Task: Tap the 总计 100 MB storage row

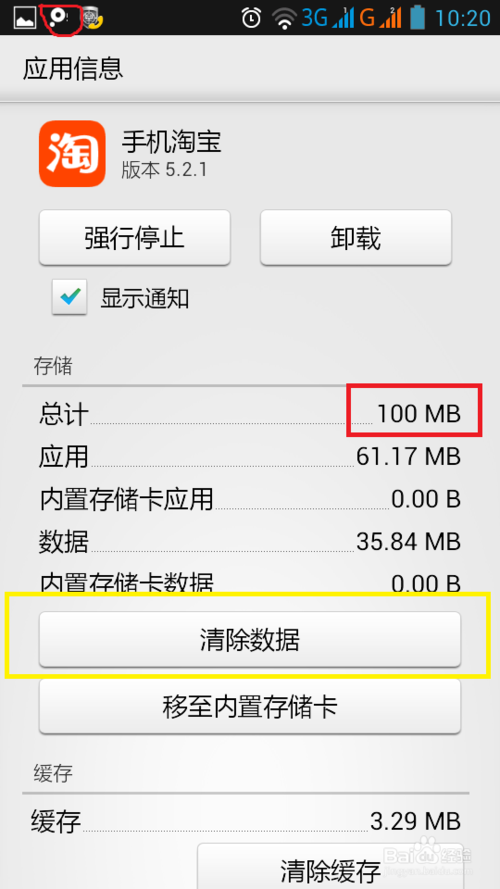Action: tap(249, 414)
